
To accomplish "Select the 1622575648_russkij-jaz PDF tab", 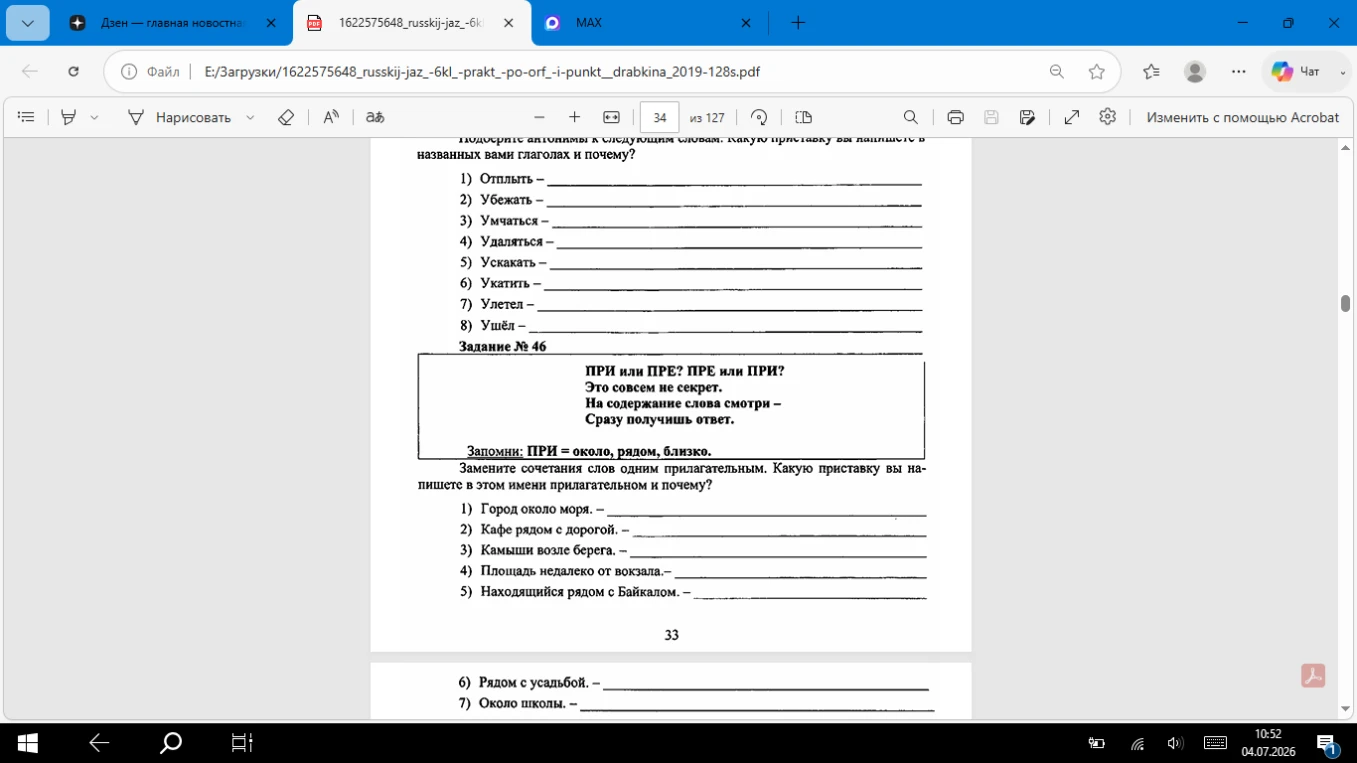I will 410,23.
